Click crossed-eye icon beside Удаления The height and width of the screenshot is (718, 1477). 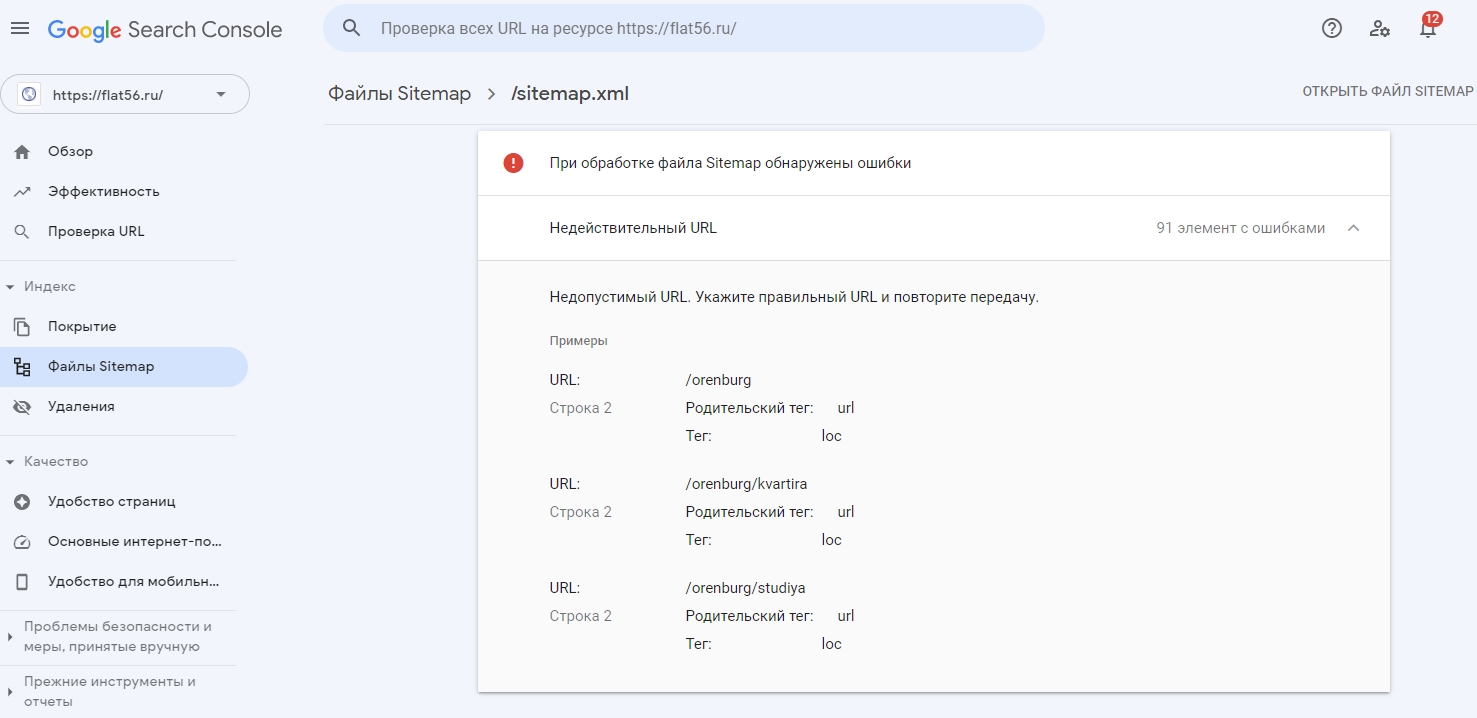pos(22,407)
